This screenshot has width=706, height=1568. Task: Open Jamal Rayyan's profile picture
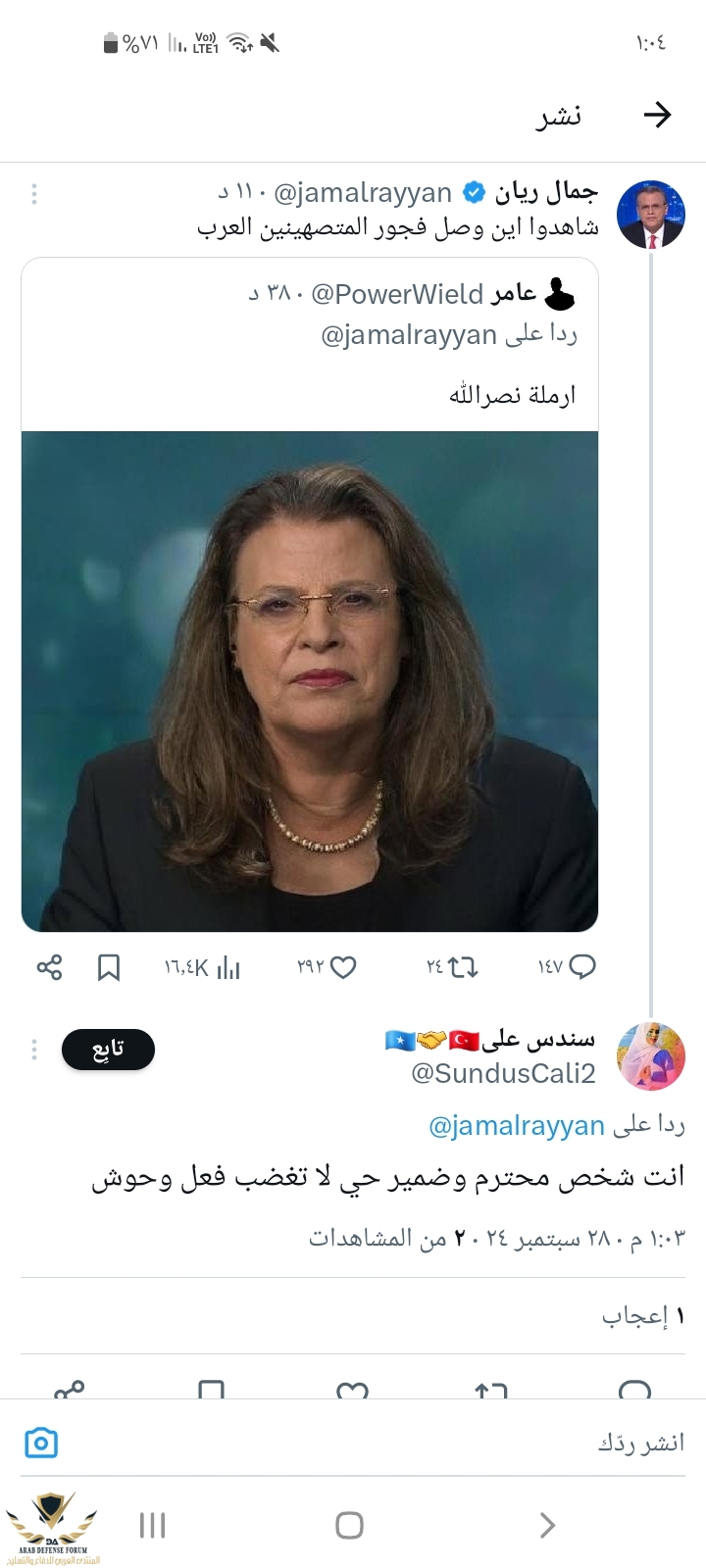650,214
